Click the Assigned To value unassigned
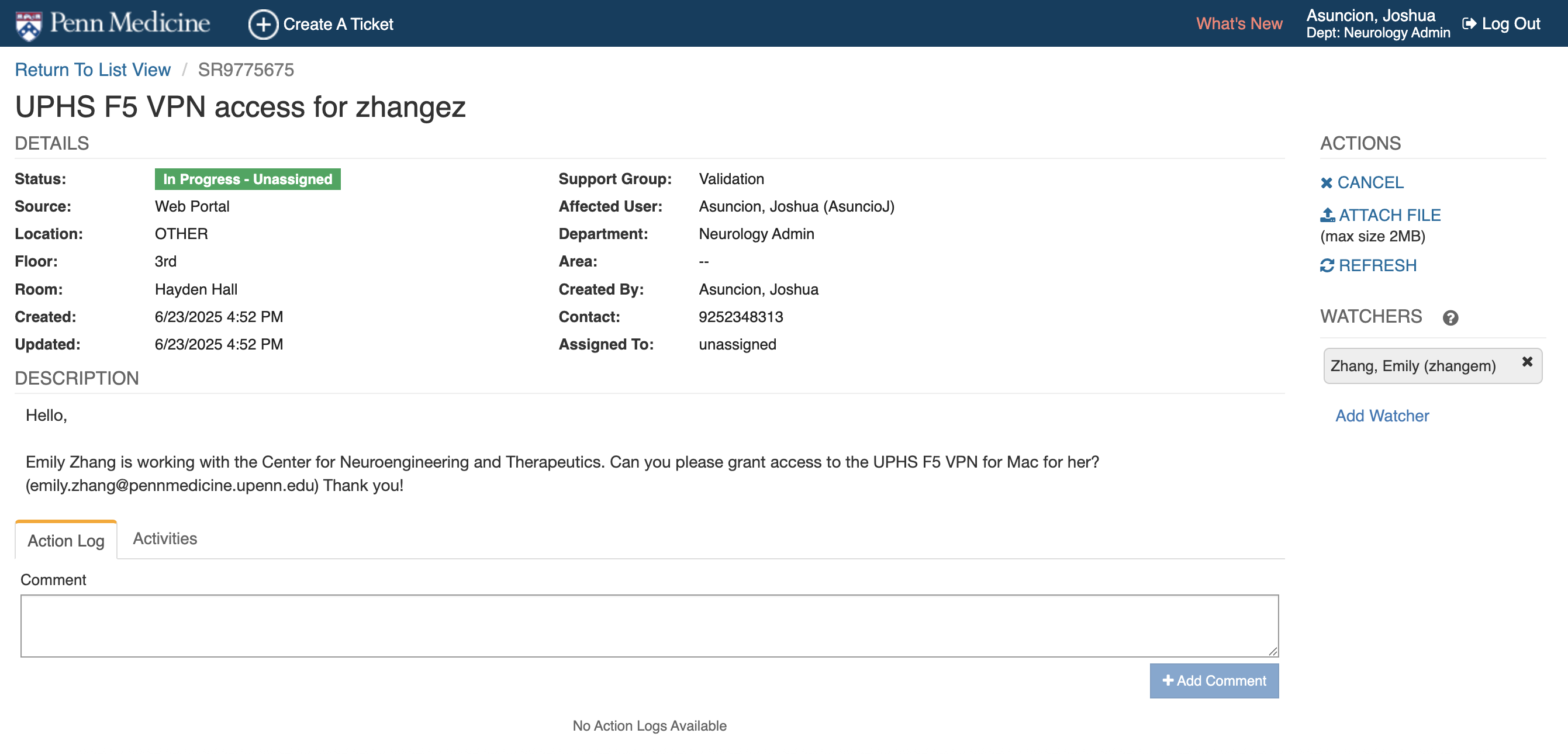The image size is (1568, 754). coord(737,344)
